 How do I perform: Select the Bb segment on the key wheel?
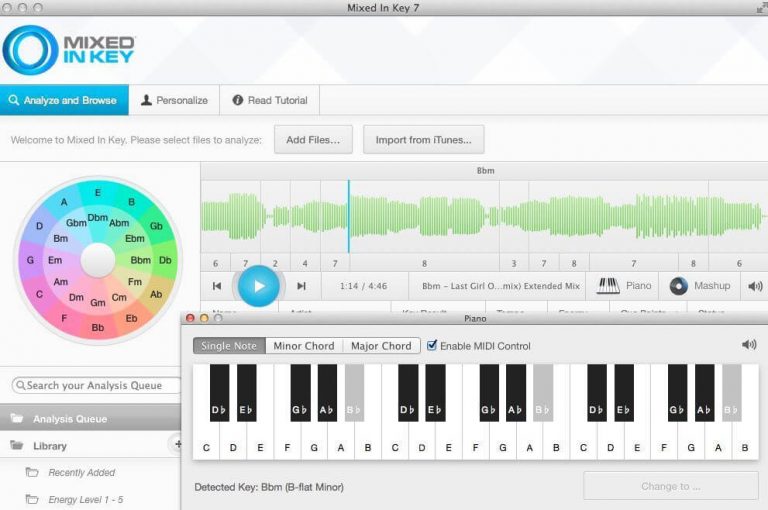(x=97, y=327)
